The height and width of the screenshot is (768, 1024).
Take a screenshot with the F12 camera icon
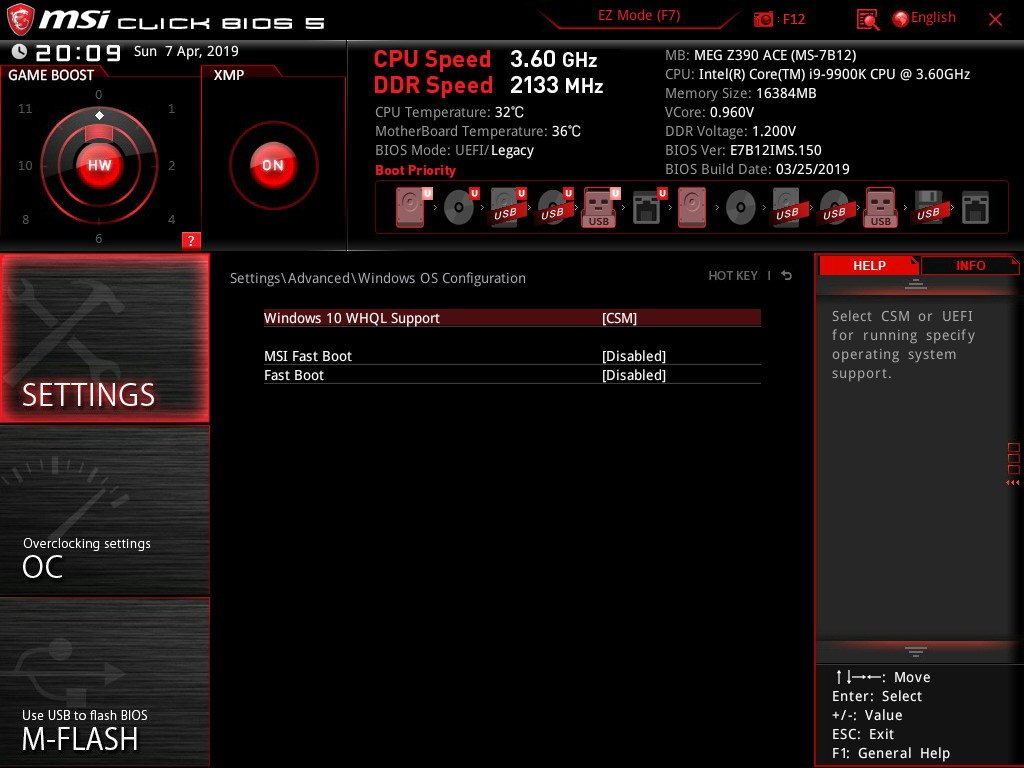point(763,19)
